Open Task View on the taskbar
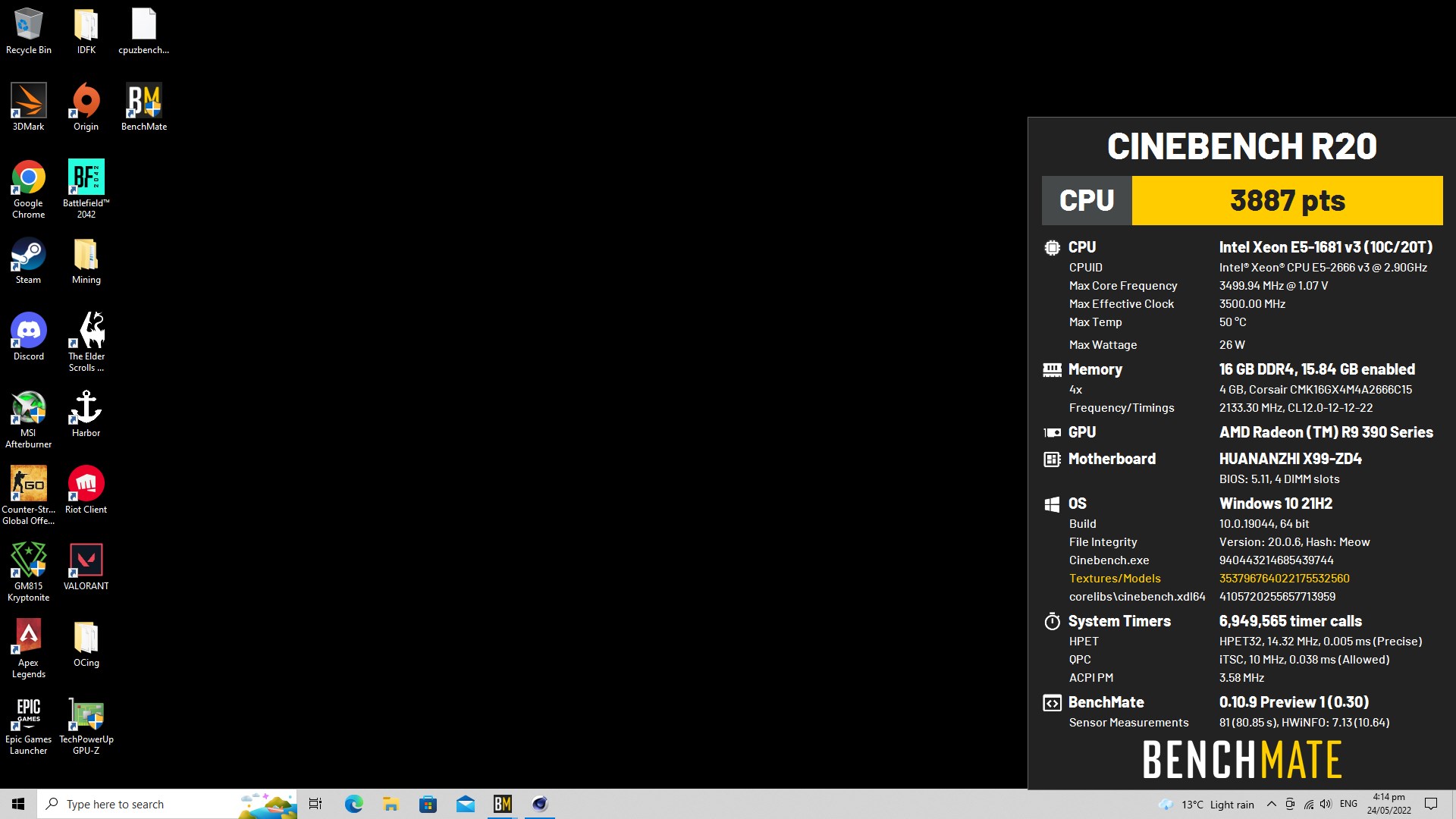This screenshot has height=819, width=1456. tap(315, 804)
